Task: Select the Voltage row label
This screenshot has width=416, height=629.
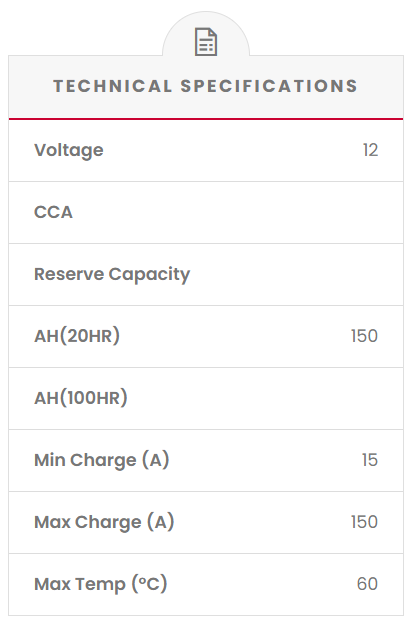Action: [x=69, y=150]
